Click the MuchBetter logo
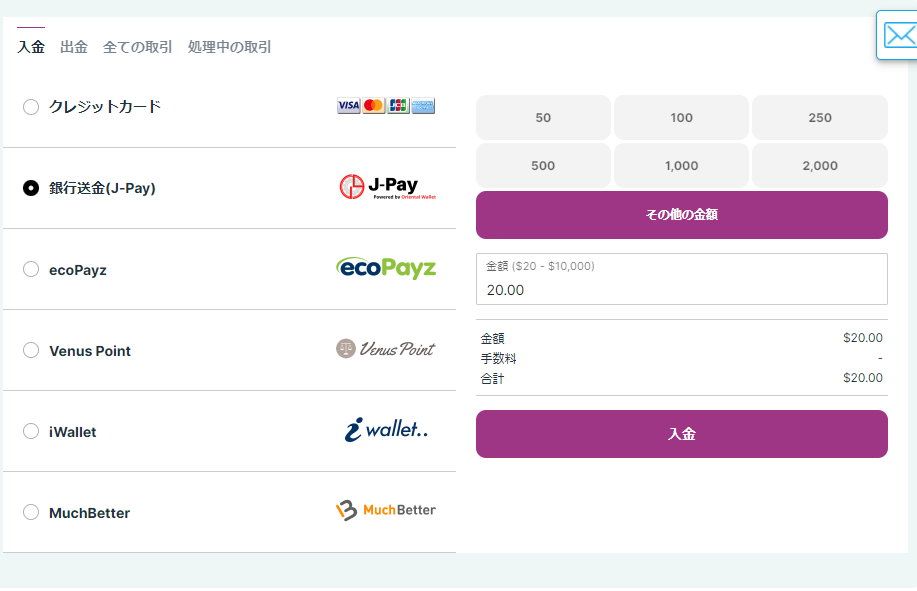Image resolution: width=917 pixels, height=591 pixels. click(386, 511)
